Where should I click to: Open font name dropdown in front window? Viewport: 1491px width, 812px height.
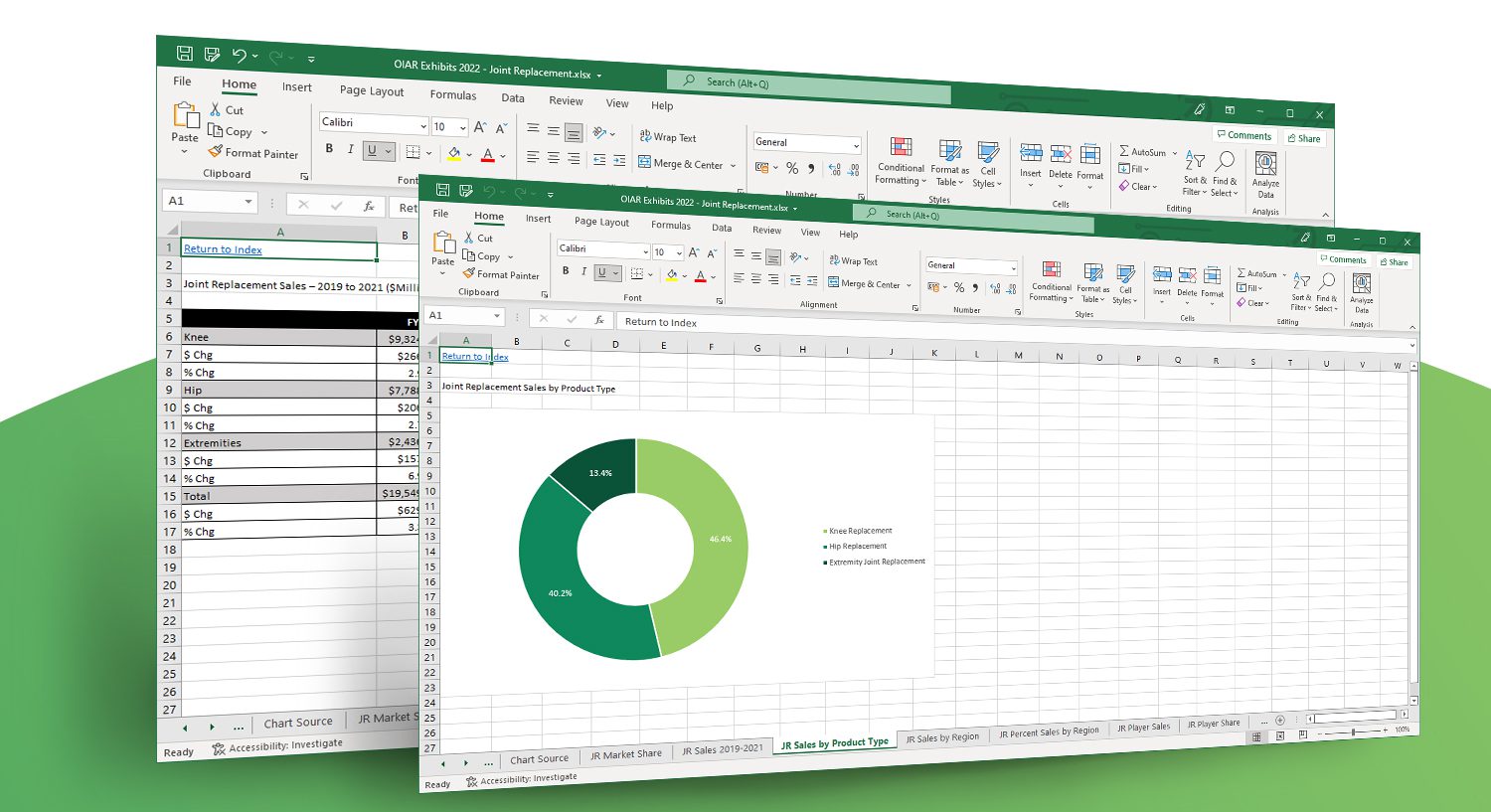click(644, 250)
